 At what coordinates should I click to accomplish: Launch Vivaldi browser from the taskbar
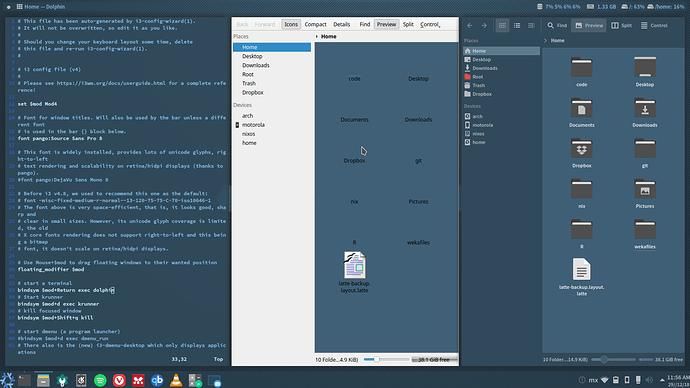coord(119,380)
